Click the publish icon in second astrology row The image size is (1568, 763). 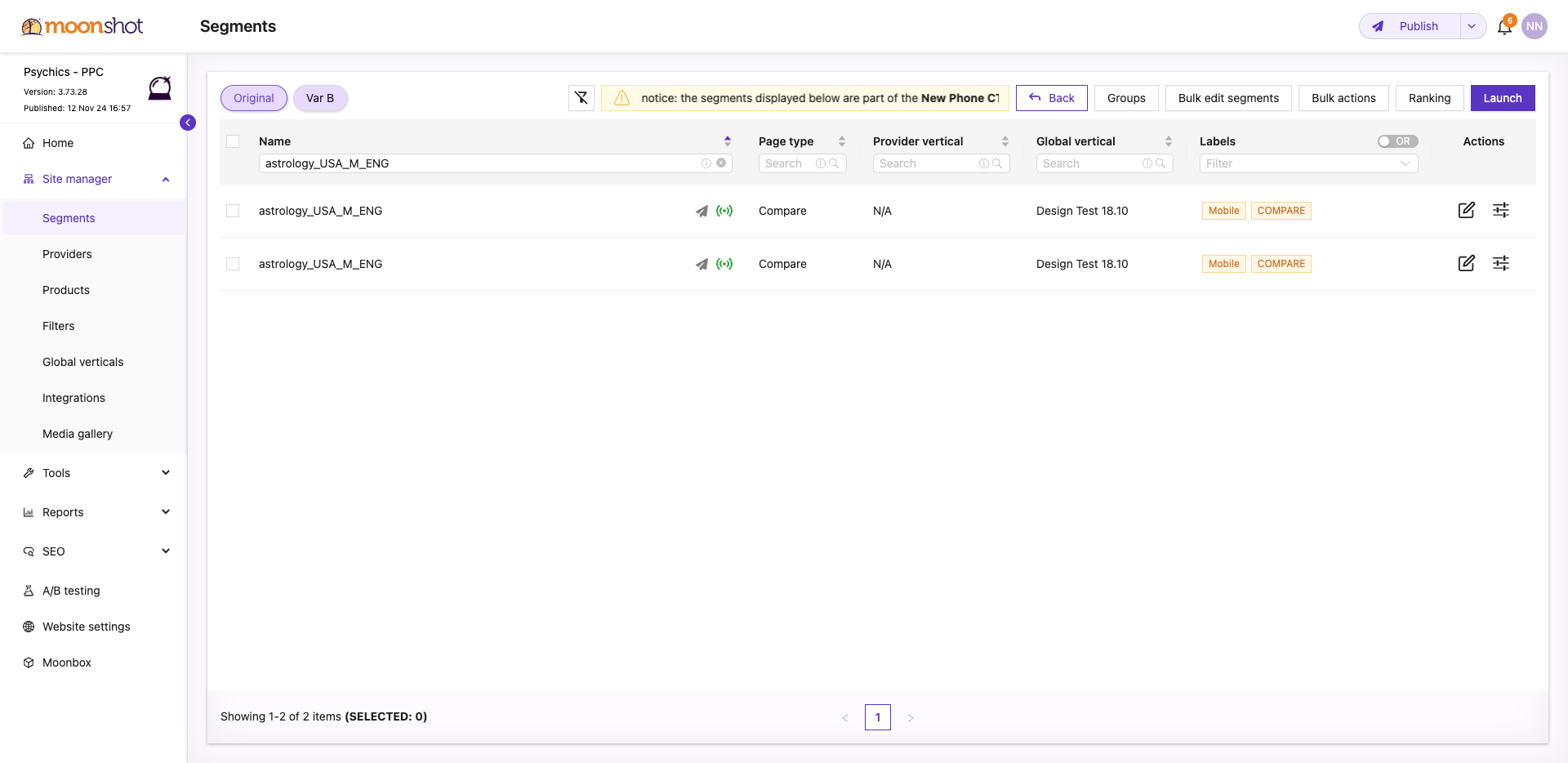pyautogui.click(x=702, y=264)
